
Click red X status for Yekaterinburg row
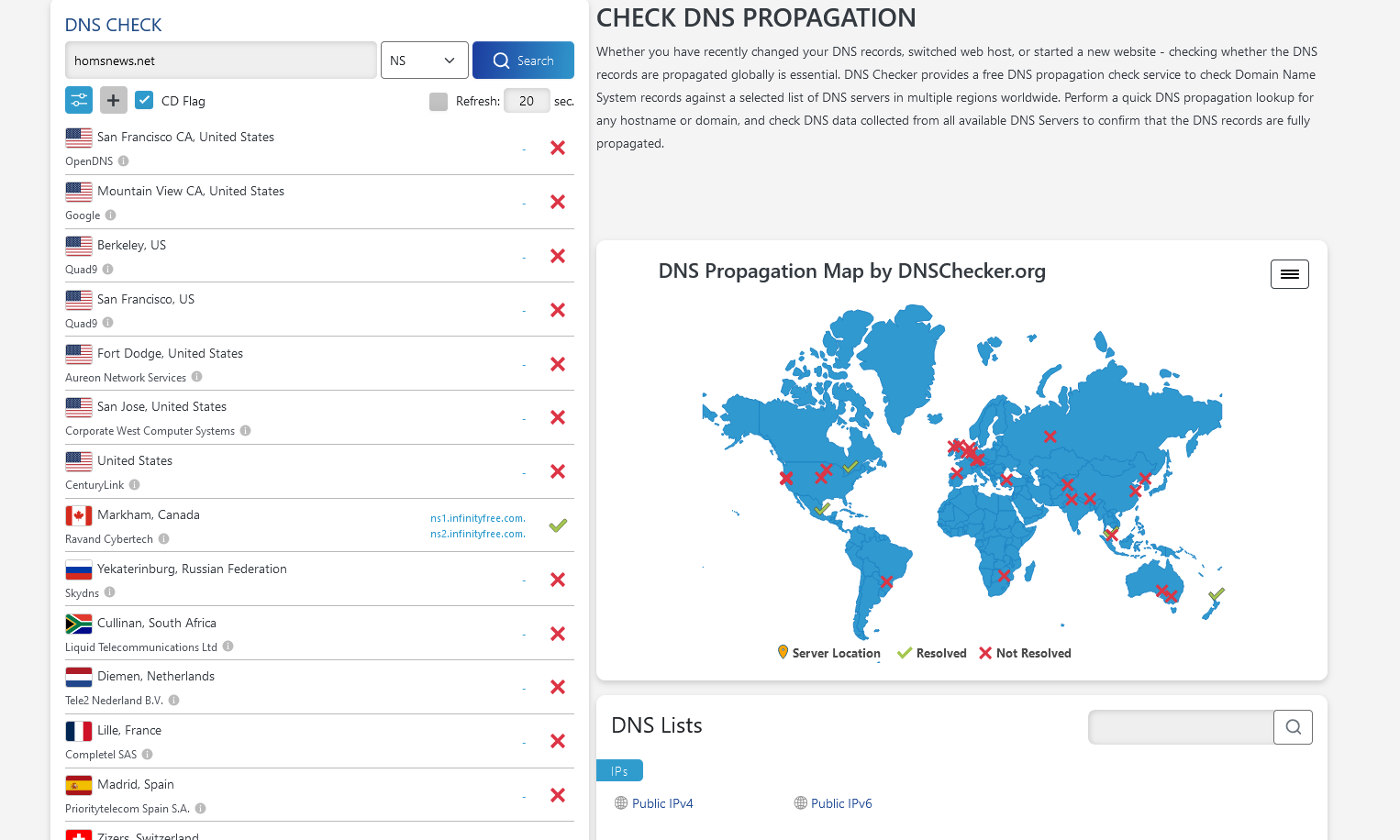pyautogui.click(x=558, y=580)
